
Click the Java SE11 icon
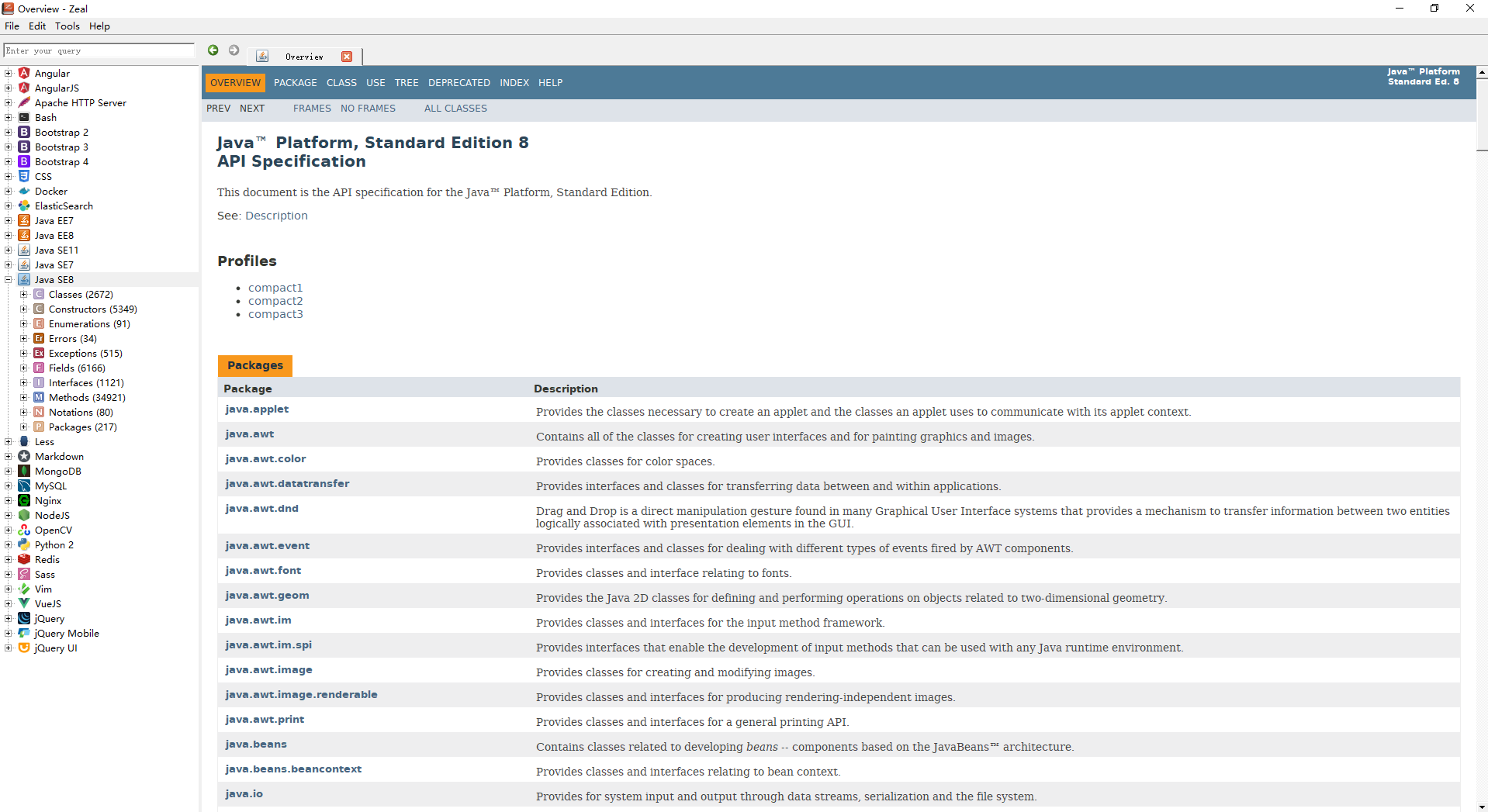tap(24, 251)
